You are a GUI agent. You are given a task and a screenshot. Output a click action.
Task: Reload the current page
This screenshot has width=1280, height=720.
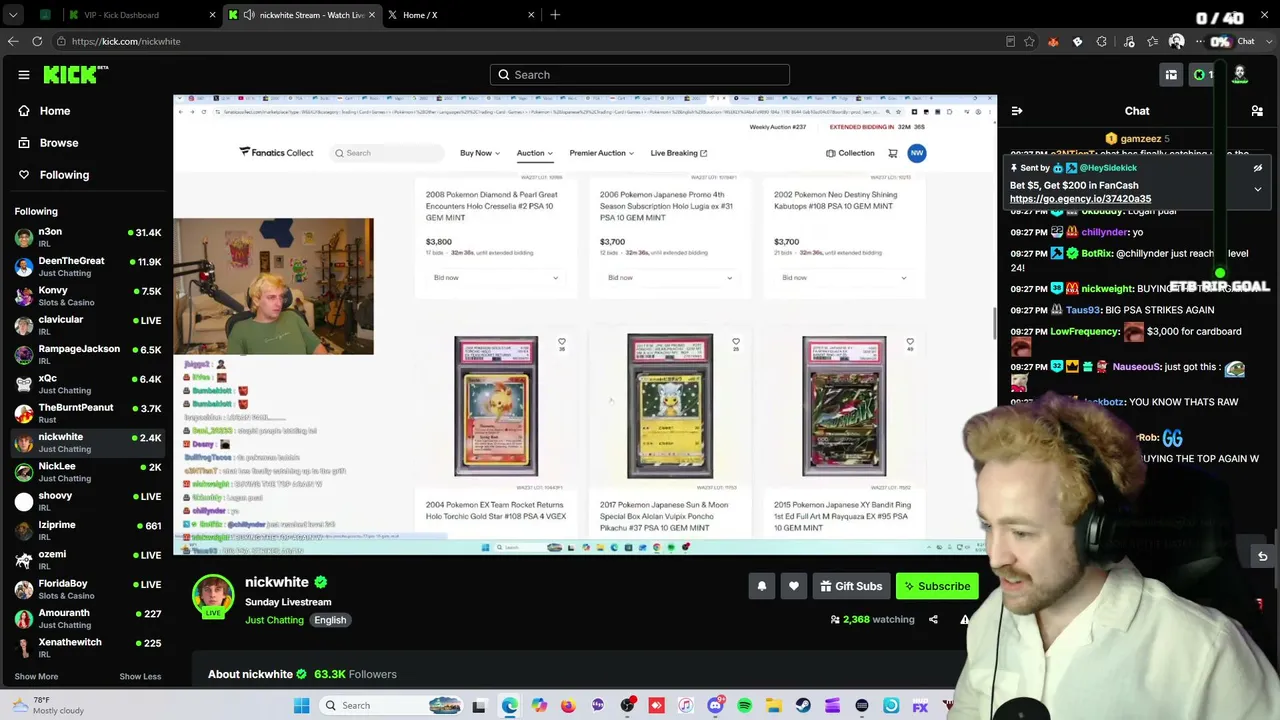(37, 41)
